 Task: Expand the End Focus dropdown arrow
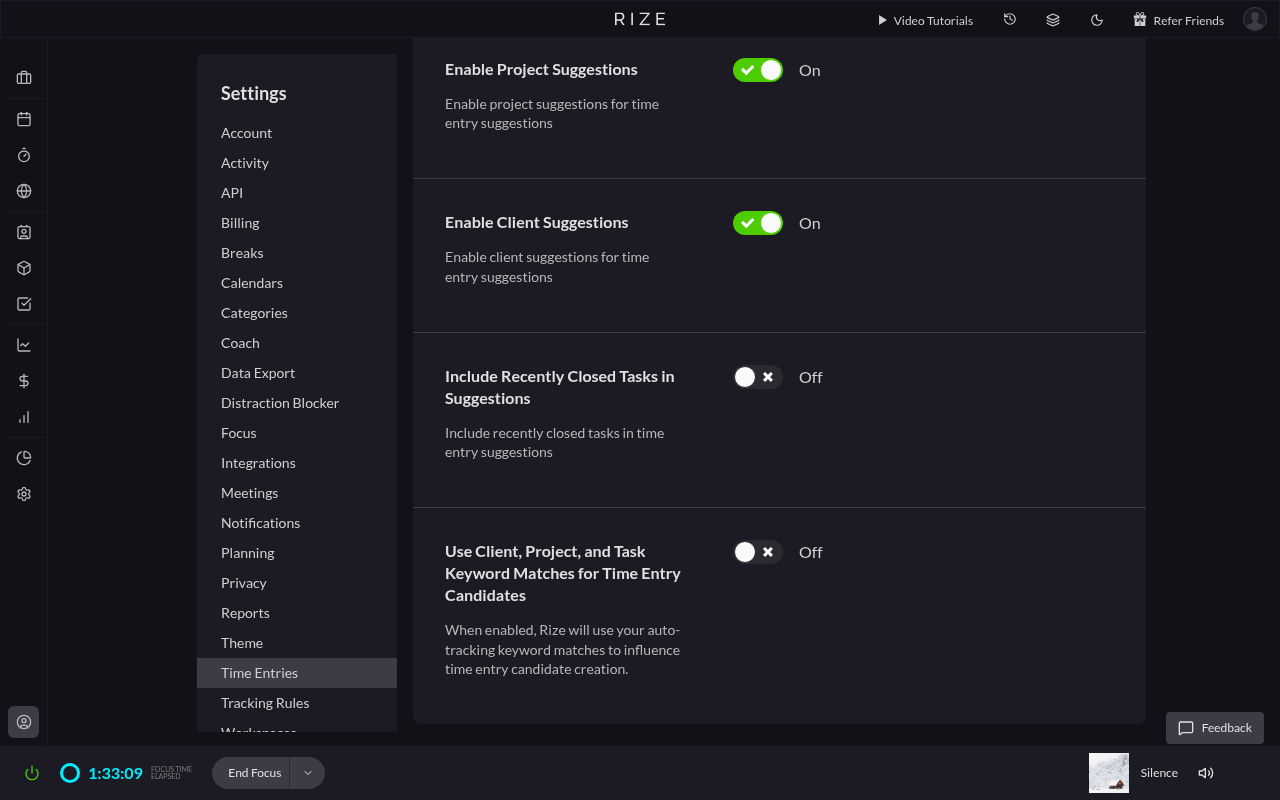click(x=308, y=773)
